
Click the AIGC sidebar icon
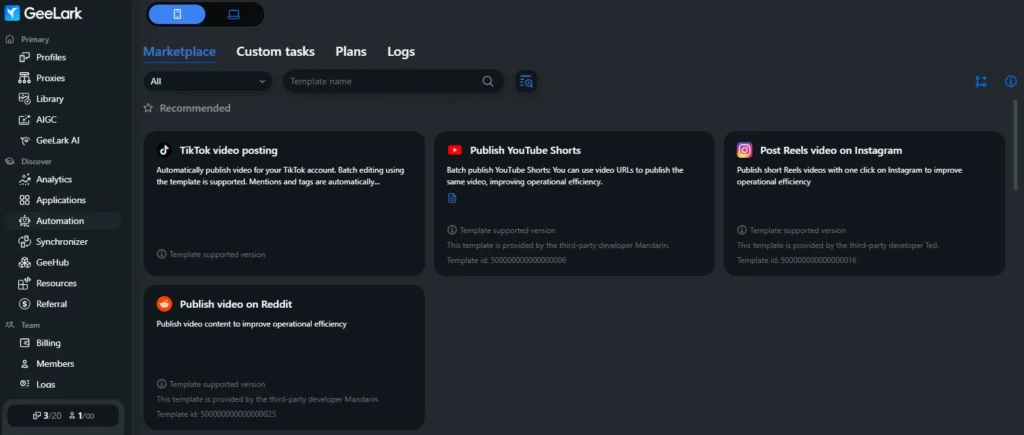[24, 120]
